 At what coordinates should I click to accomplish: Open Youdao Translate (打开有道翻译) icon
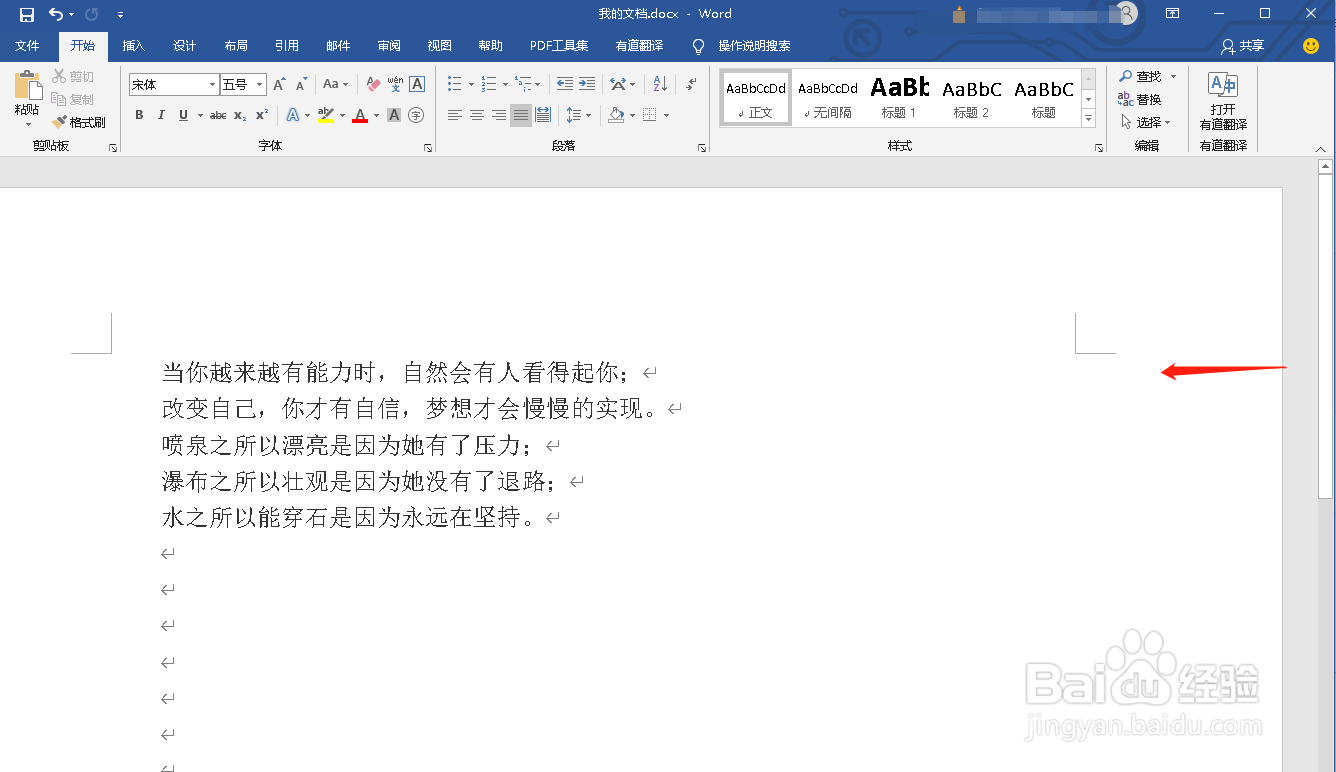[1223, 101]
